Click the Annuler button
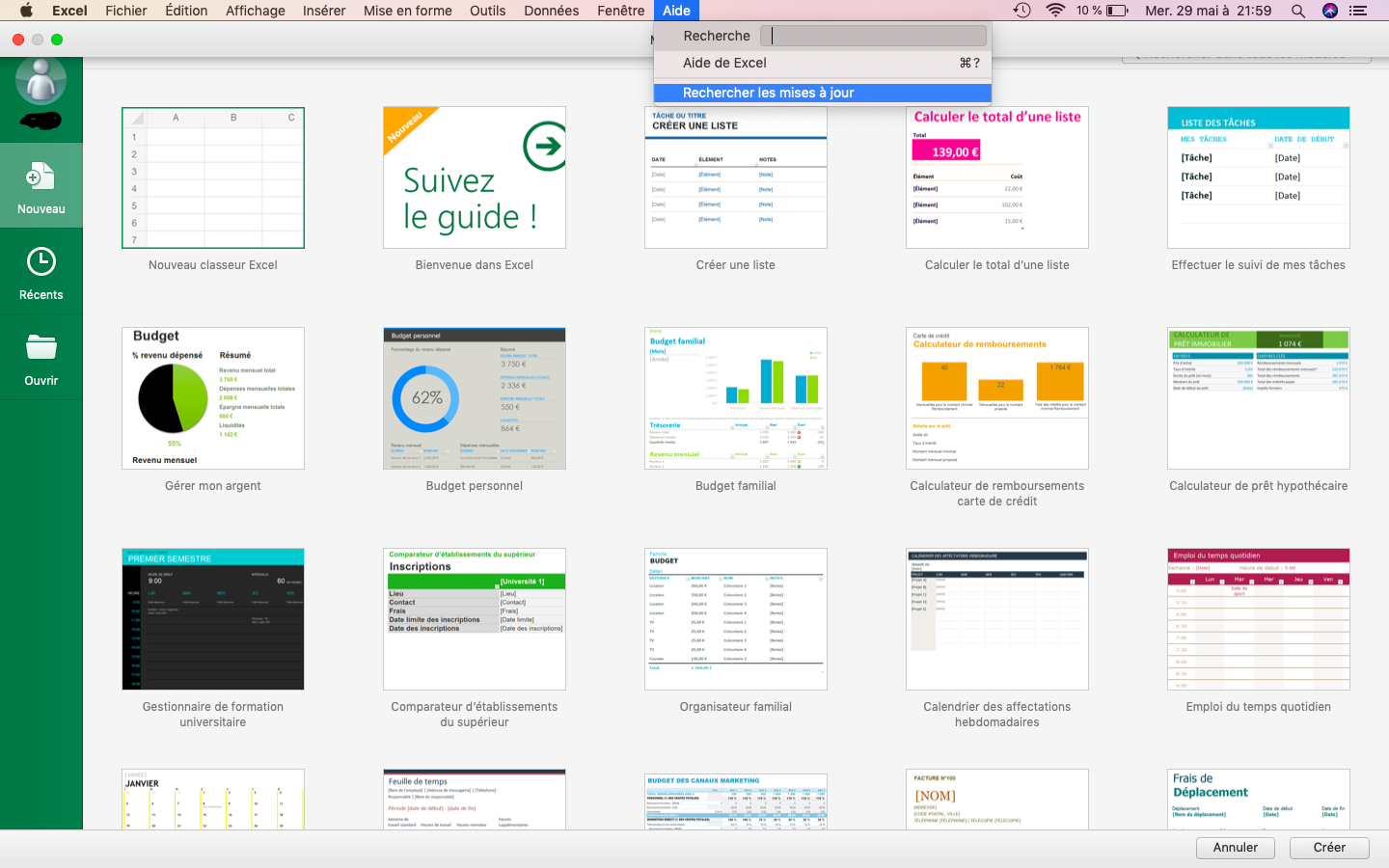The width and height of the screenshot is (1389, 868). 1236,847
